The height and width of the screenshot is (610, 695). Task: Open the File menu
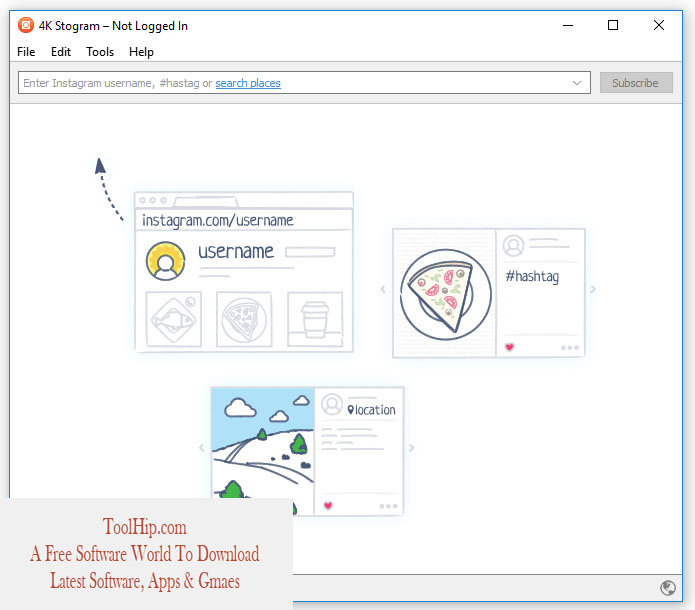[26, 52]
